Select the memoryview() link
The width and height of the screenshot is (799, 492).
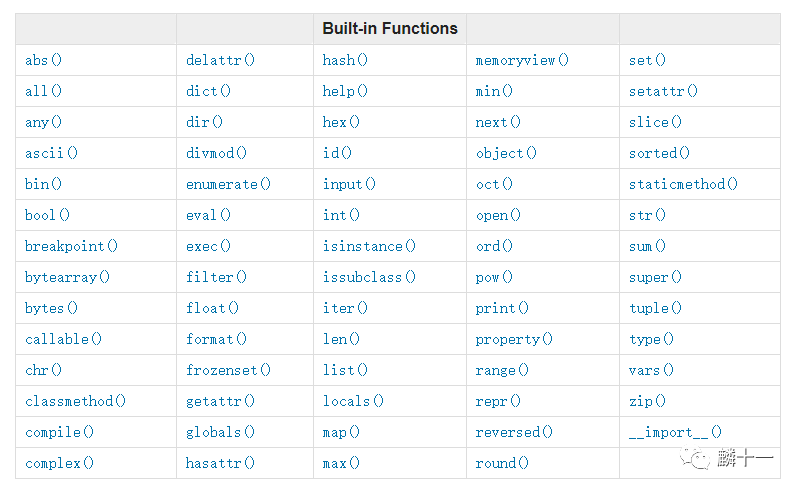coord(522,60)
